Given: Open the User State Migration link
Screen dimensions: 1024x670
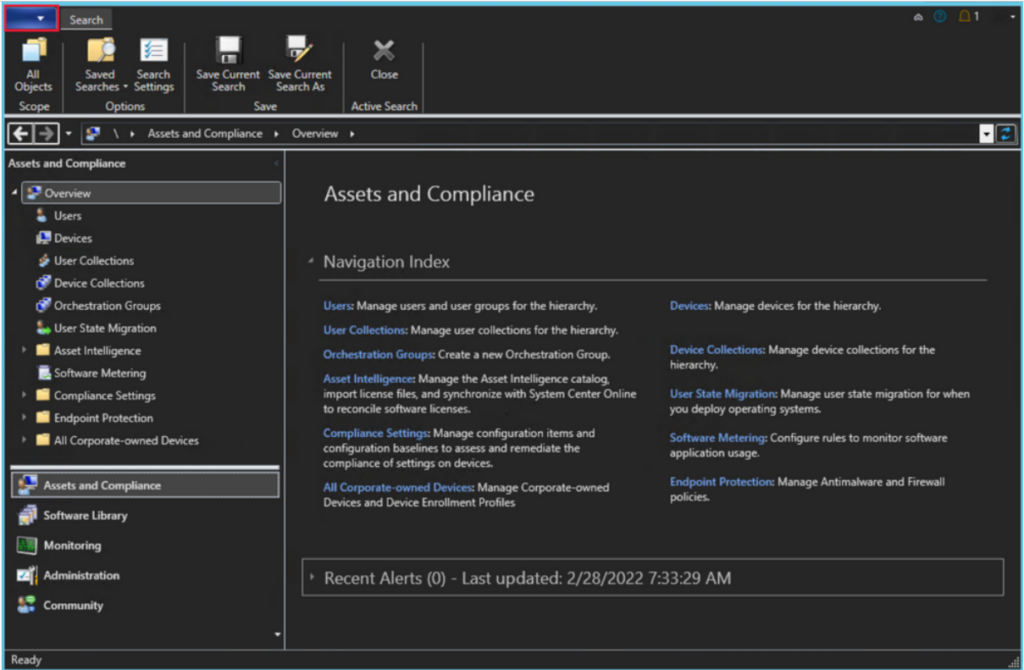Looking at the screenshot, I should [723, 394].
